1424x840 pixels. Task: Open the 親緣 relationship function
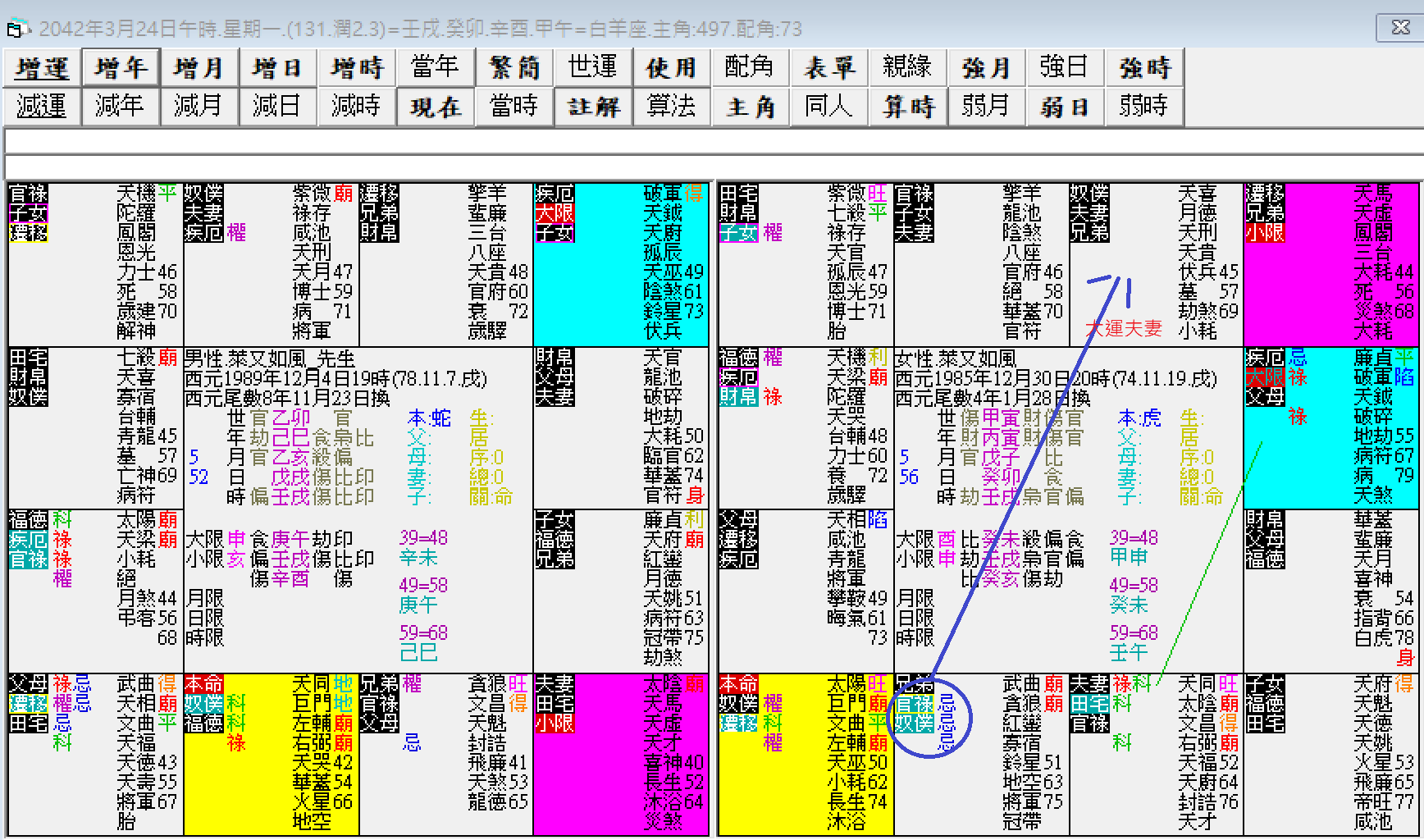tap(908, 67)
